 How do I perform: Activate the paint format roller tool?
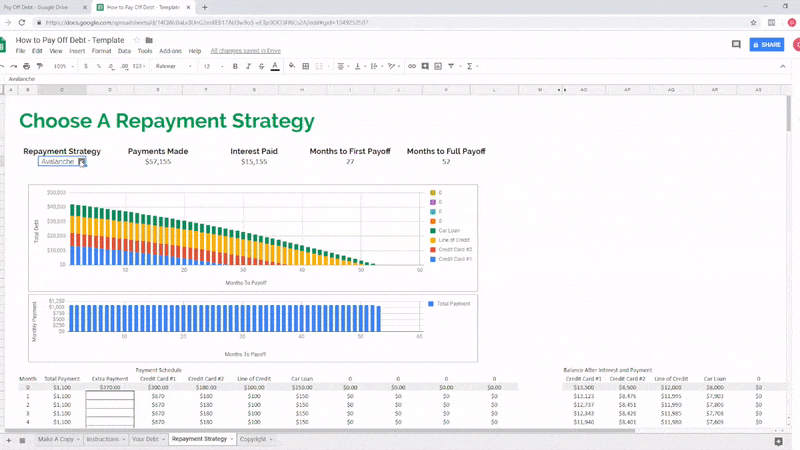(39, 66)
